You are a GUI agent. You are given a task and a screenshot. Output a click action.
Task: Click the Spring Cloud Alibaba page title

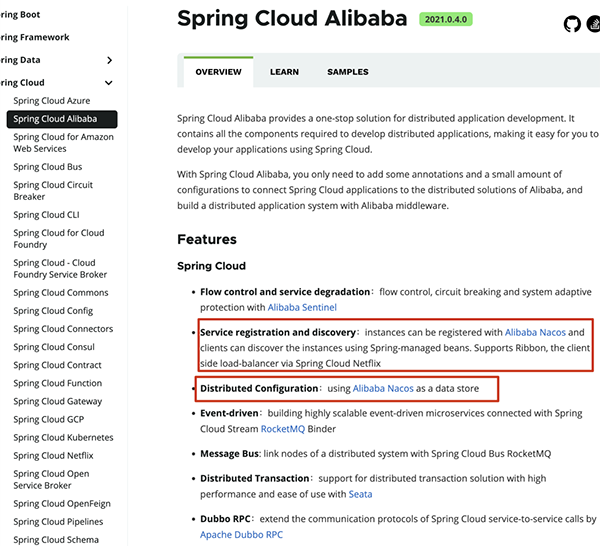point(292,18)
